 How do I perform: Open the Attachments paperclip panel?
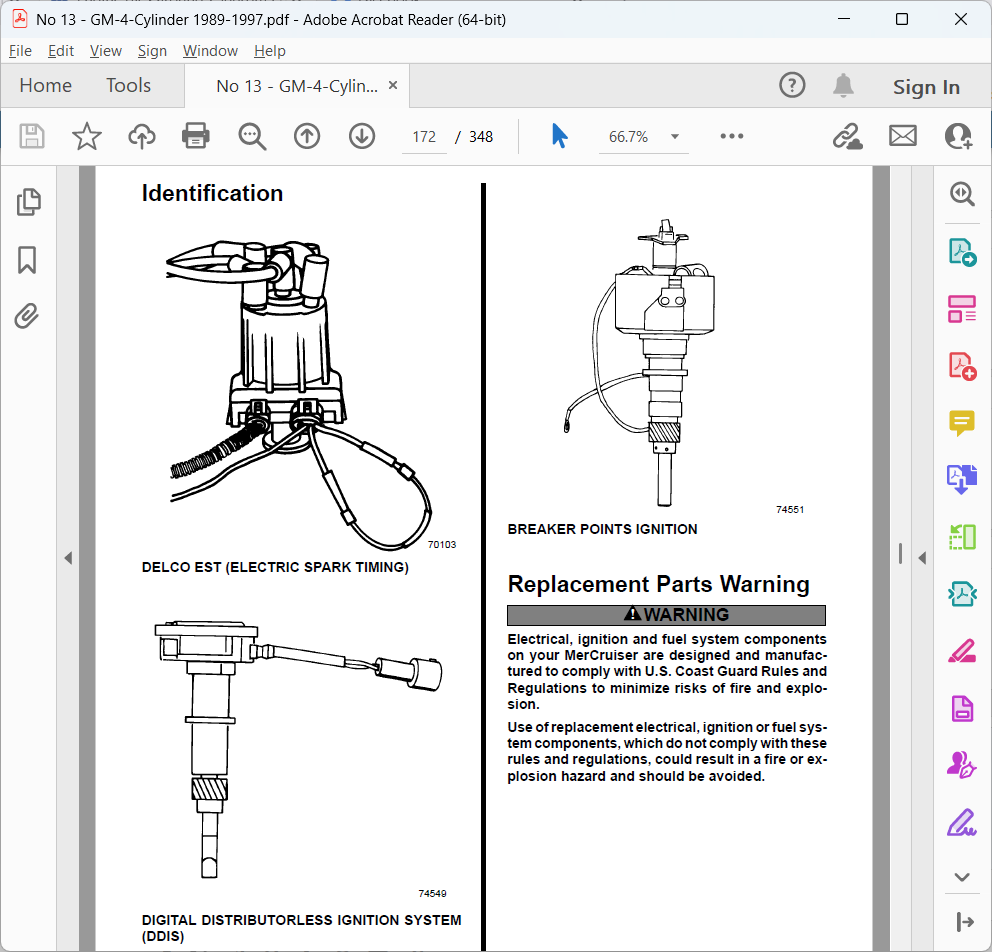[27, 316]
